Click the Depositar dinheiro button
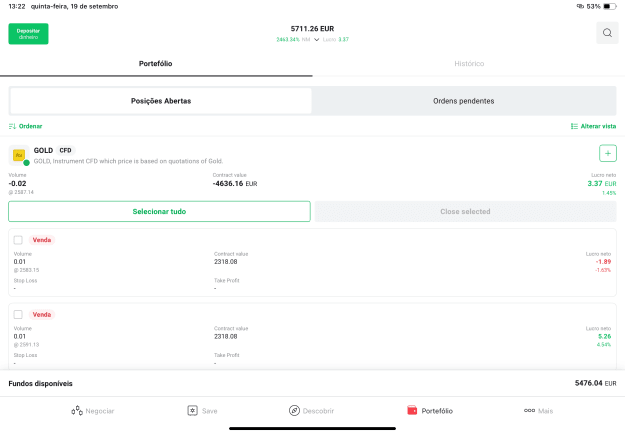The width and height of the screenshot is (625, 434). [x=28, y=33]
